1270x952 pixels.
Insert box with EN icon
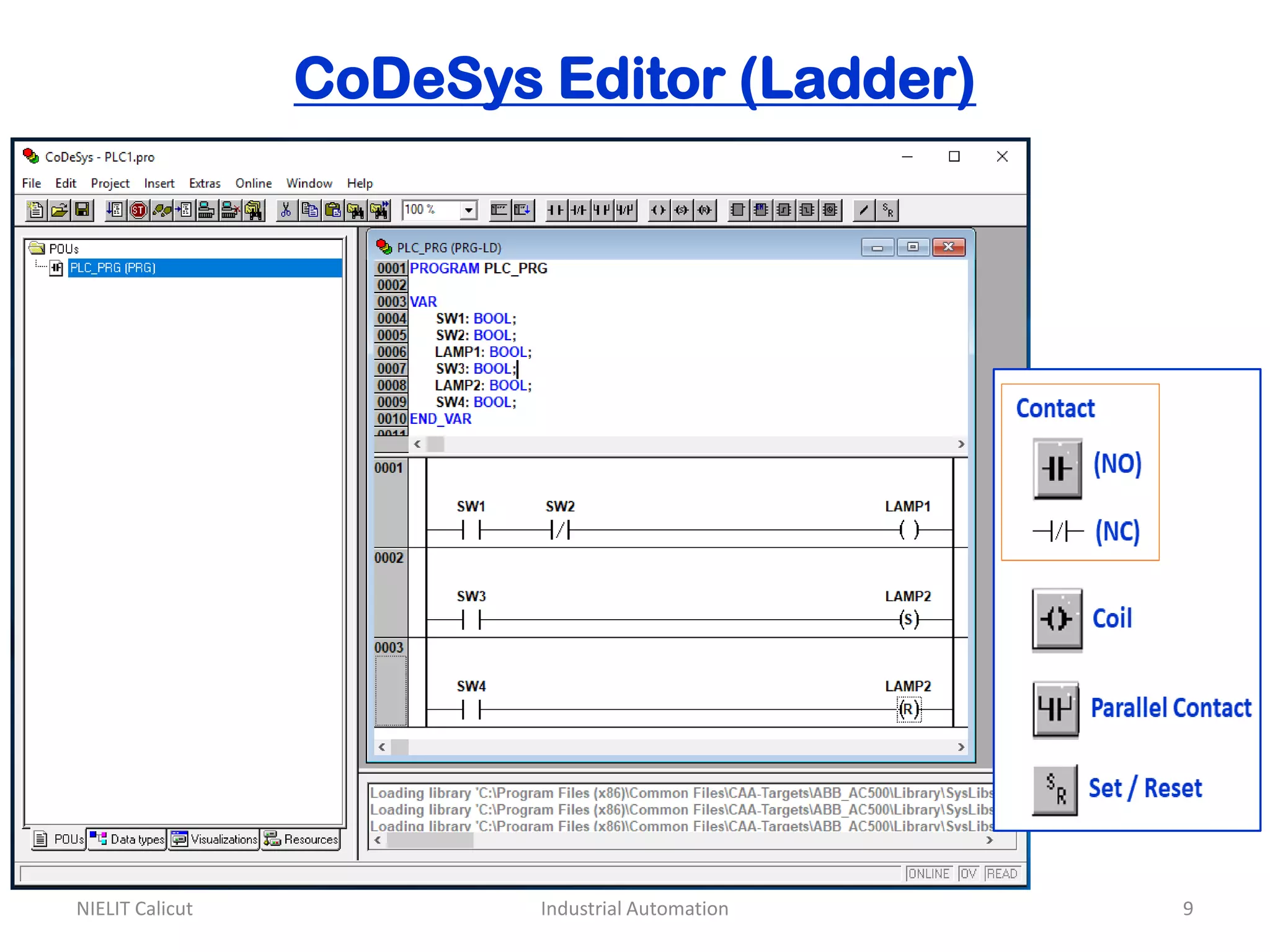[761, 210]
